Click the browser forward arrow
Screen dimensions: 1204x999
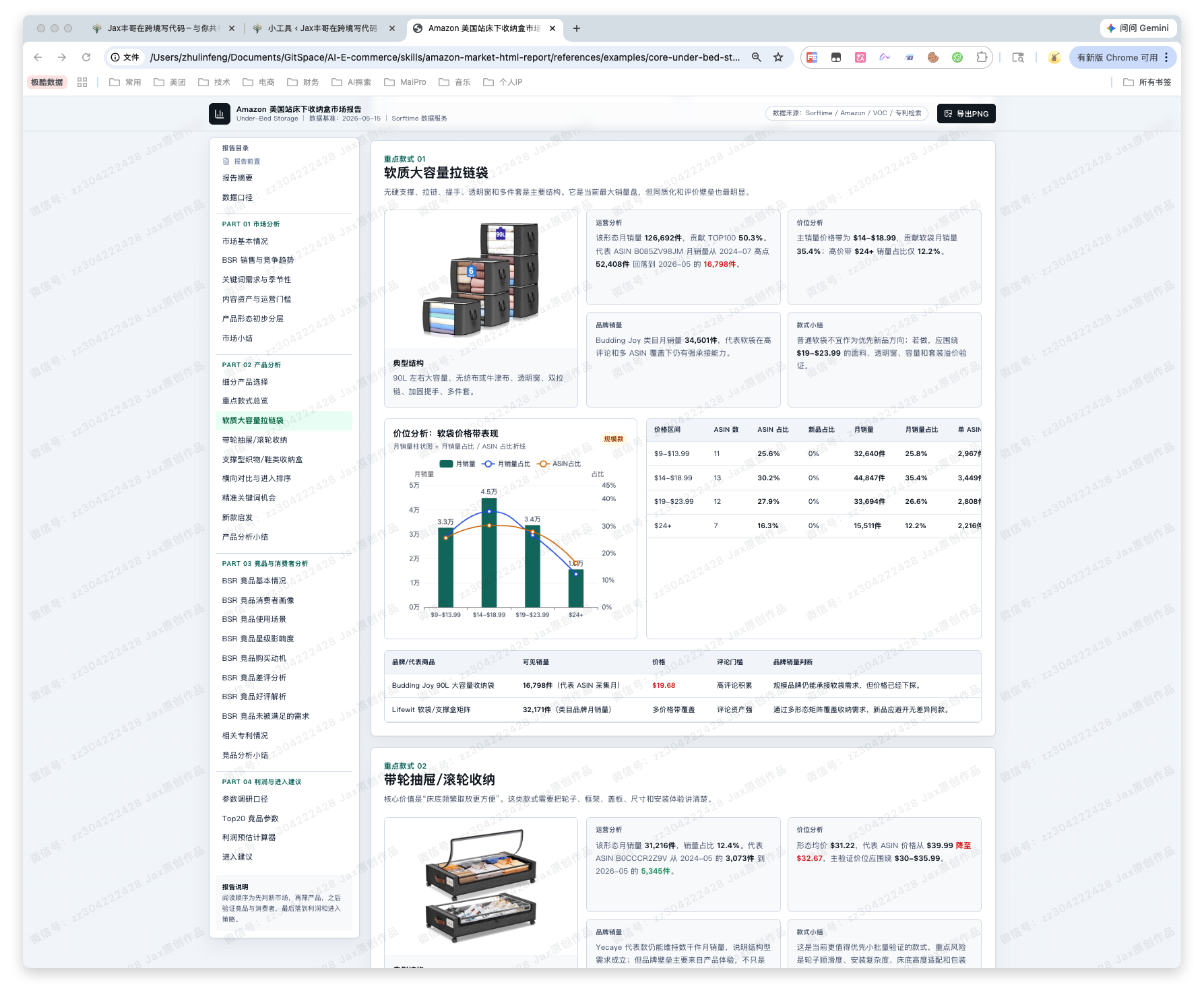pyautogui.click(x=62, y=57)
